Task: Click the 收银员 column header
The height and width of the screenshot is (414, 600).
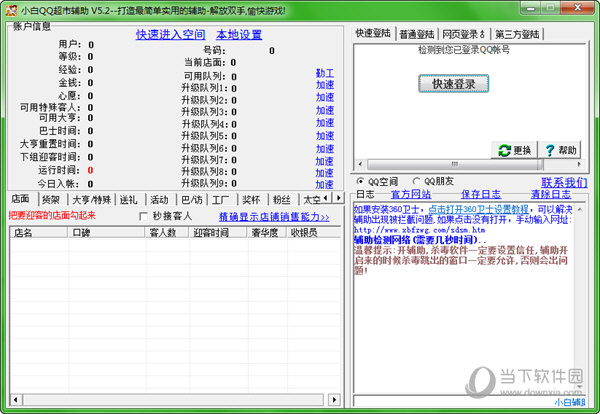Action: [313, 232]
